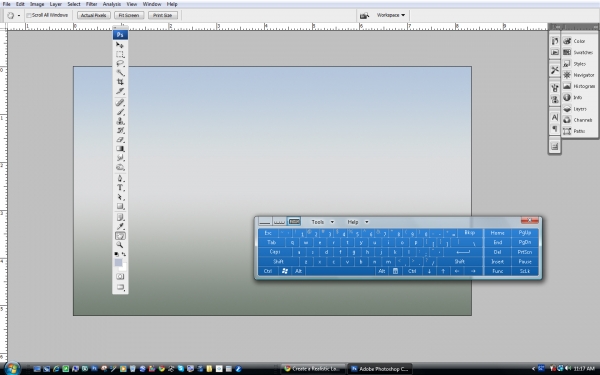
Task: Toggle Quick Mask mode in toolbox
Action: (120, 276)
